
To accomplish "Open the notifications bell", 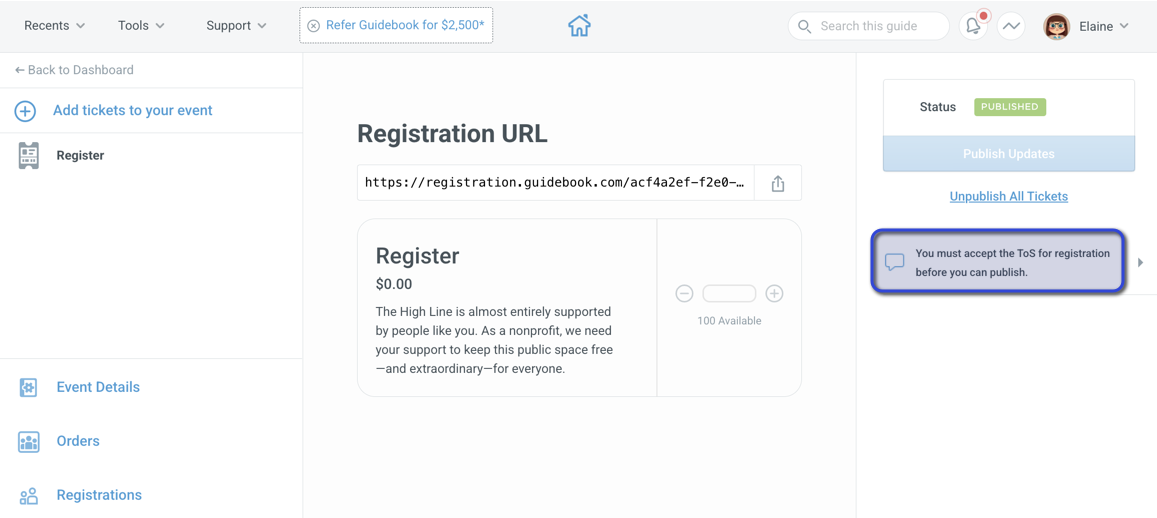I will coord(973,26).
